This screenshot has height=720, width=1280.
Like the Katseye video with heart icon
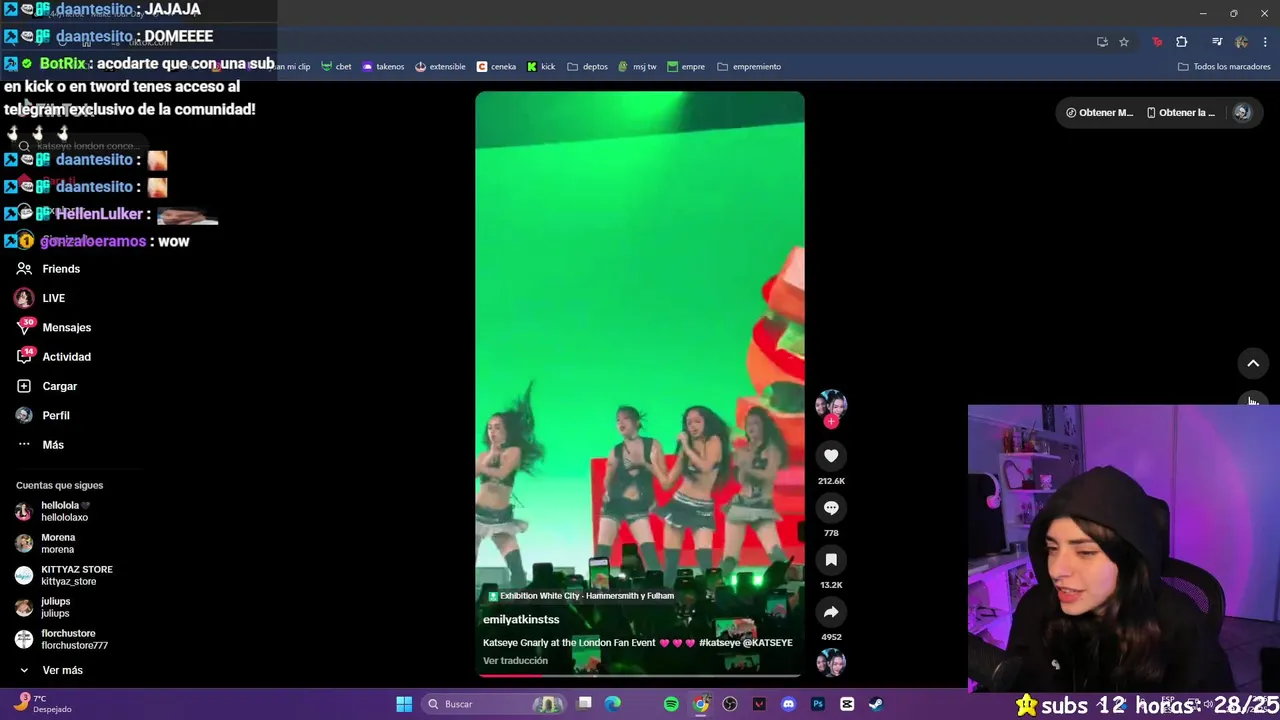831,456
